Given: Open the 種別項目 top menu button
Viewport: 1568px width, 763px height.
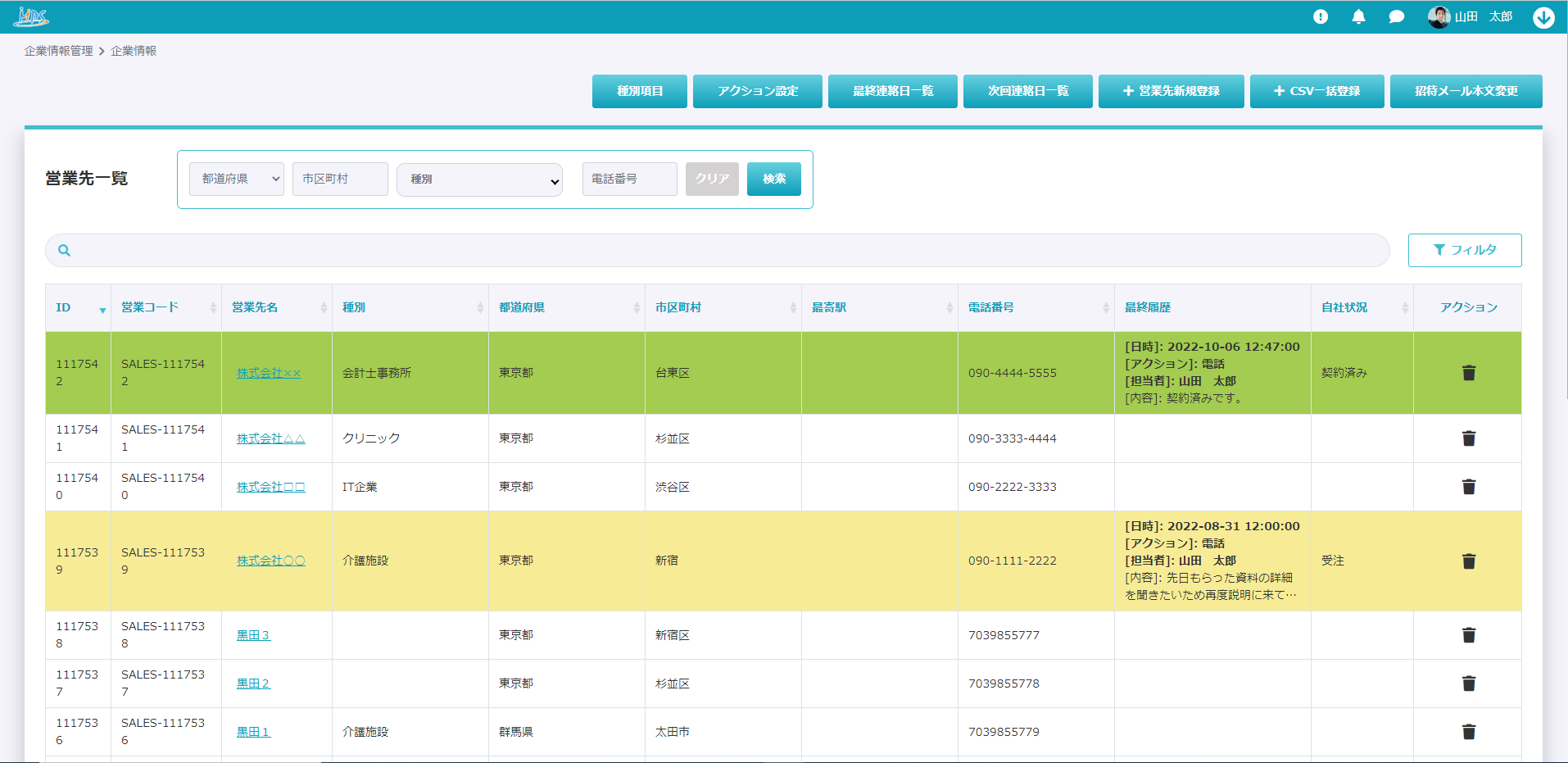Looking at the screenshot, I should pyautogui.click(x=639, y=91).
